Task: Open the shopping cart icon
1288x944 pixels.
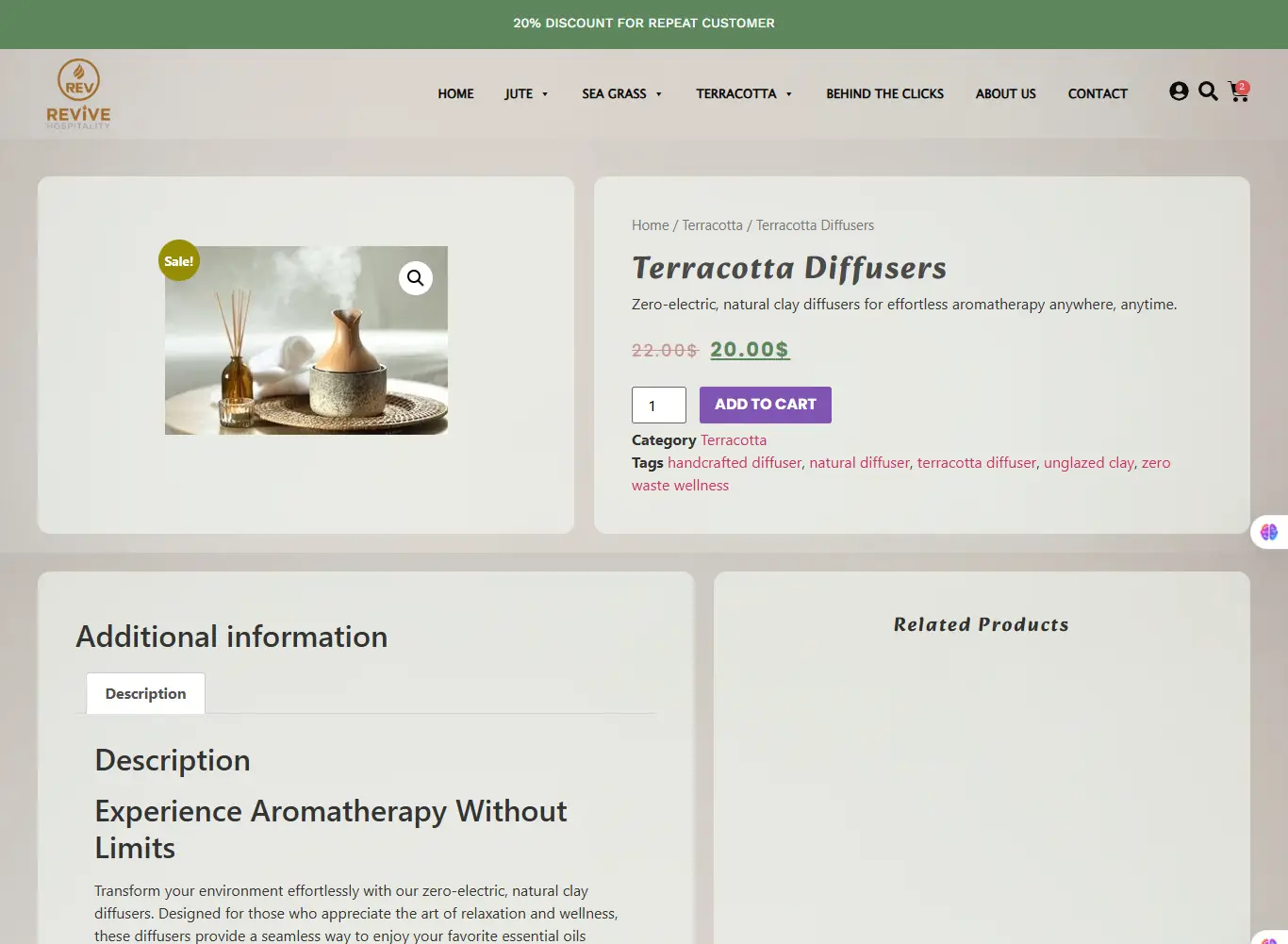Action: click(x=1239, y=91)
